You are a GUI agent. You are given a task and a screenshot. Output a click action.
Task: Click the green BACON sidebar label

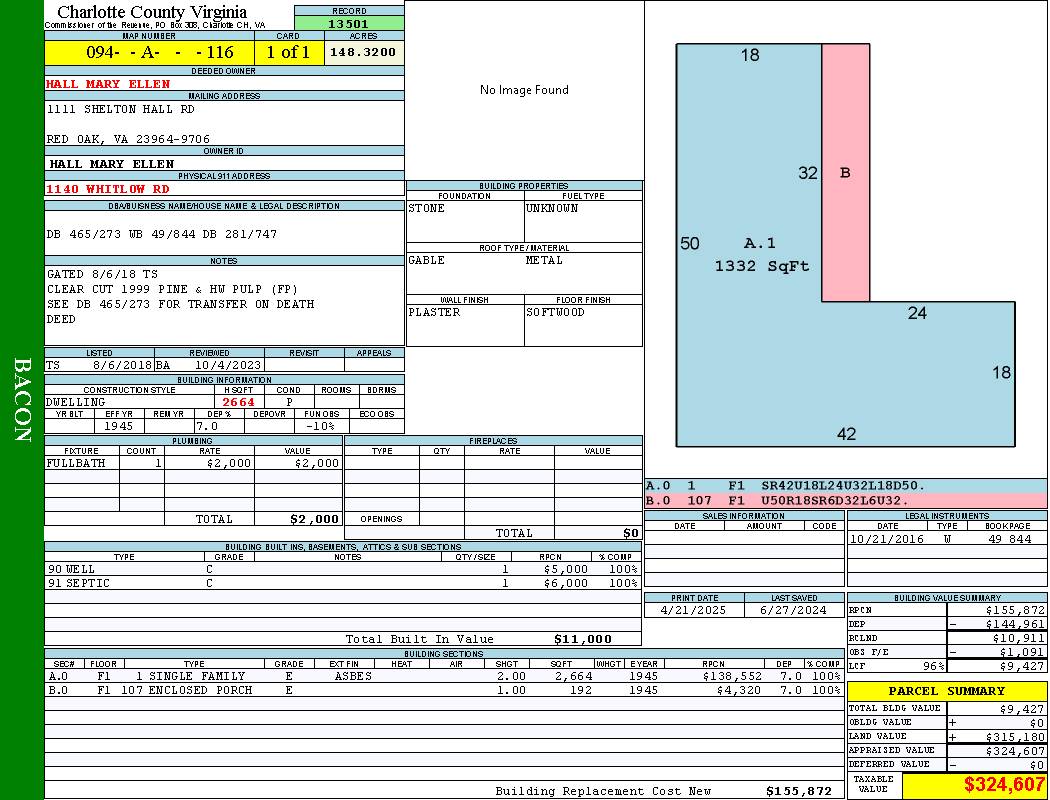point(22,400)
